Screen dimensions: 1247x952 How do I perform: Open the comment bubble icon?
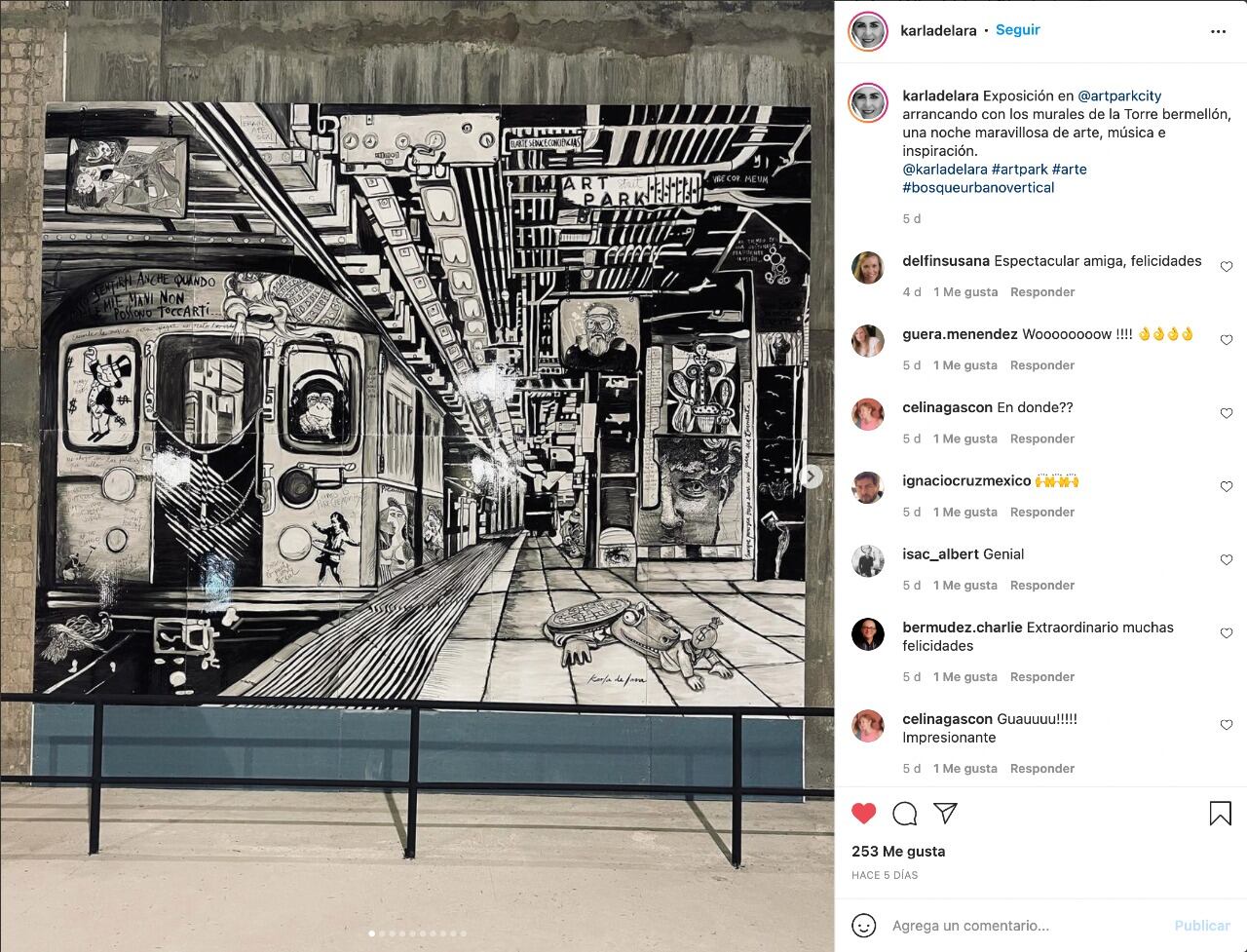(x=905, y=814)
